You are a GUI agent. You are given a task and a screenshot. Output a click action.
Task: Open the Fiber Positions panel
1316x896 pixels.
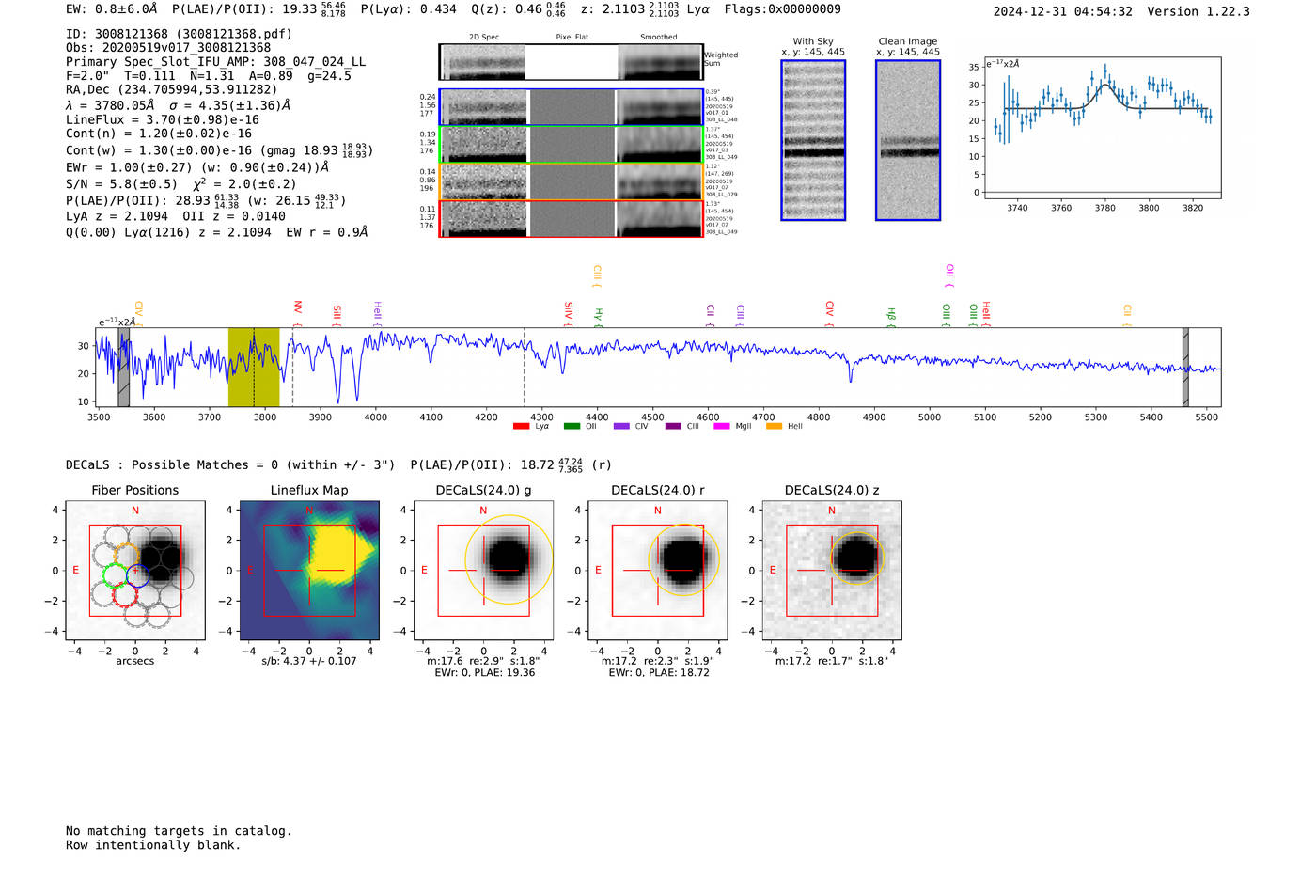135,571
